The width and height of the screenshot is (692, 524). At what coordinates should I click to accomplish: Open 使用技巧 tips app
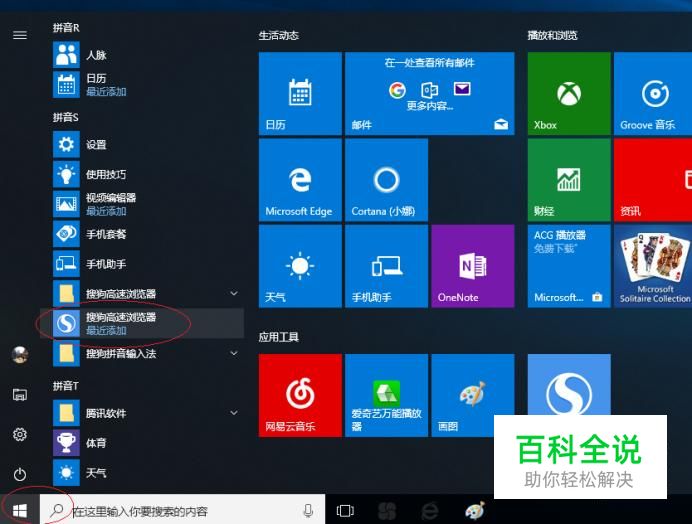point(141,174)
